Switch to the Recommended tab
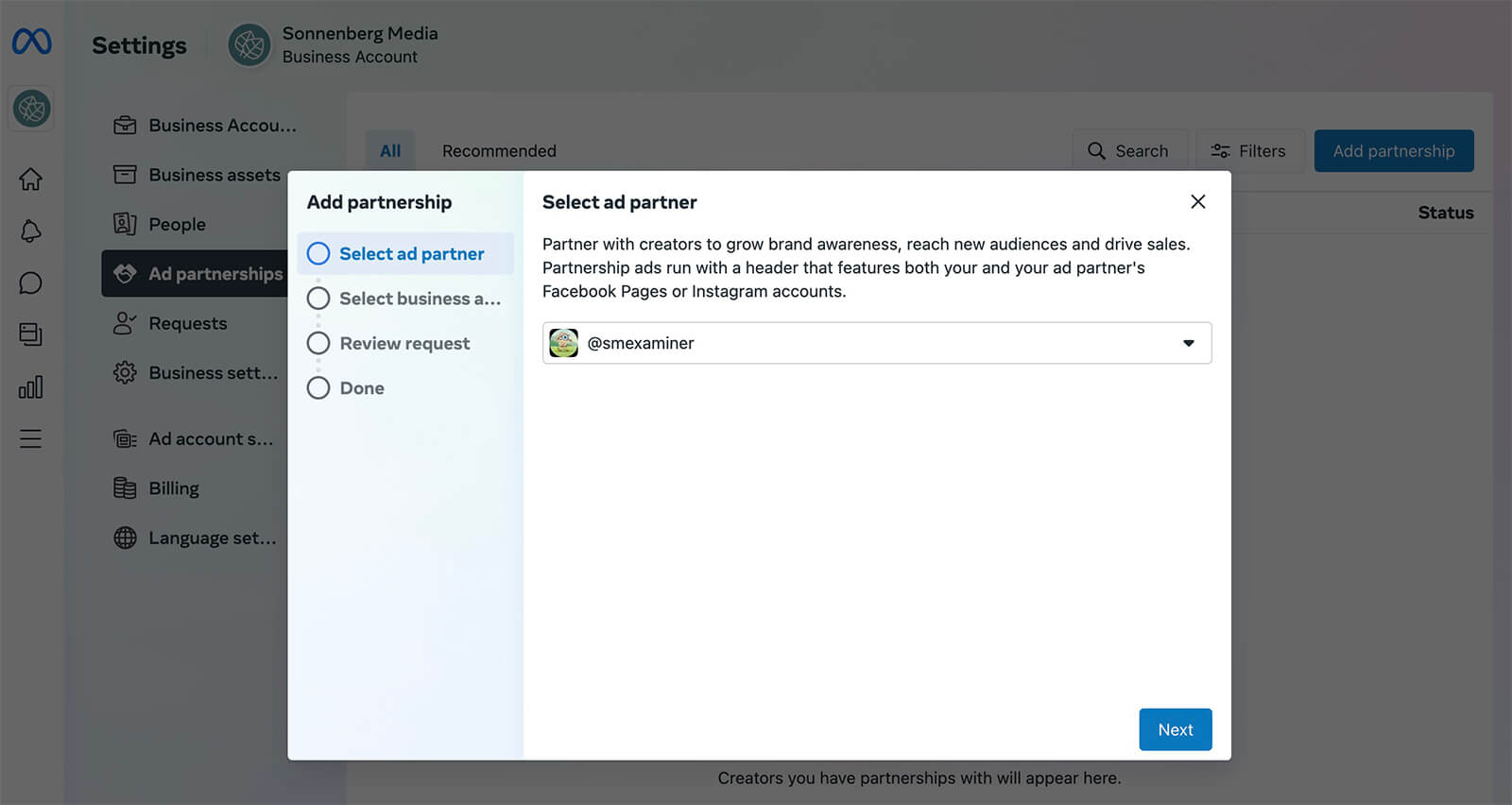Screen dimensions: 1512x805 [499, 151]
